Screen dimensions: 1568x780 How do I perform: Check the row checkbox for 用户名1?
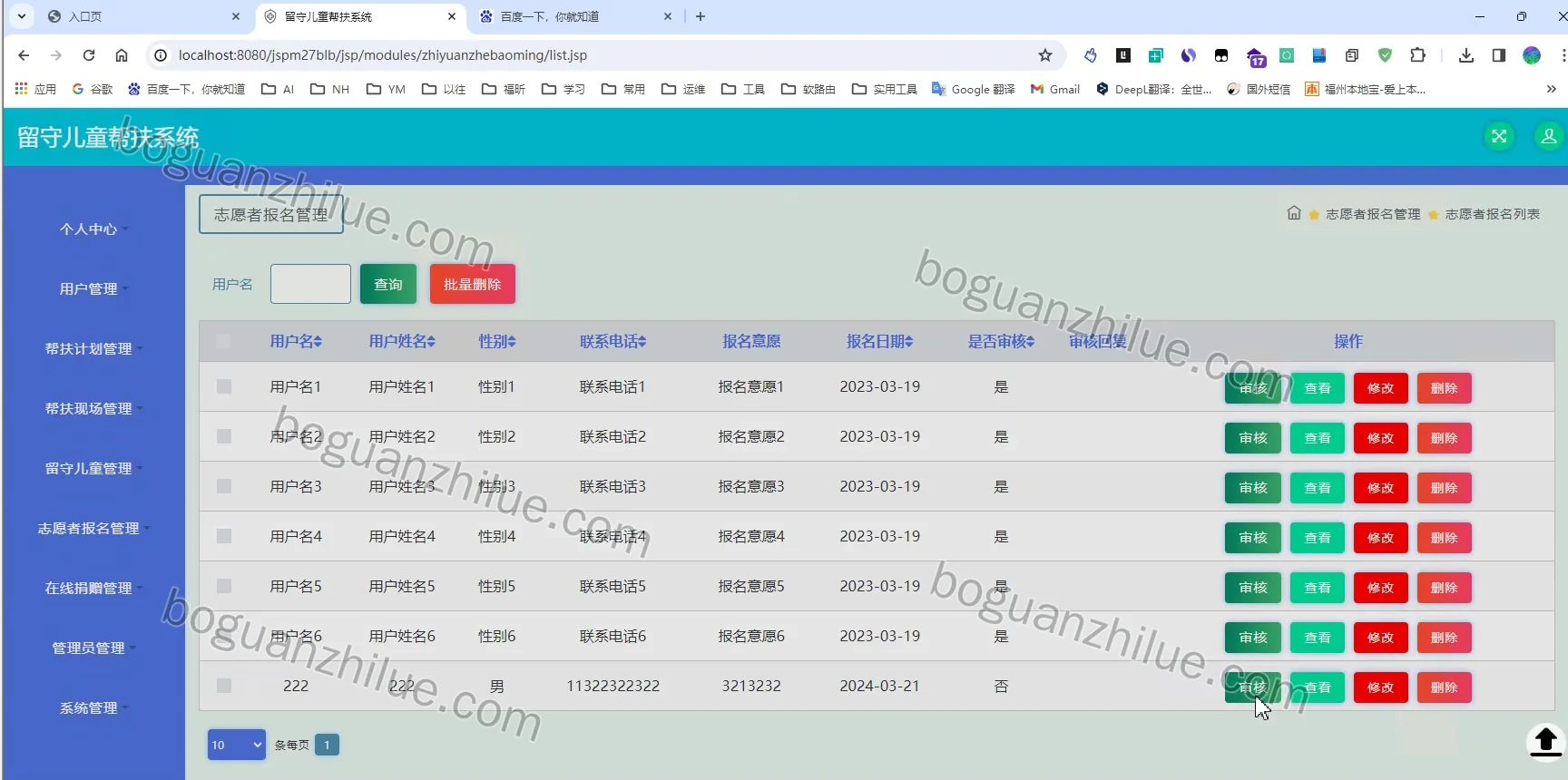tap(224, 386)
